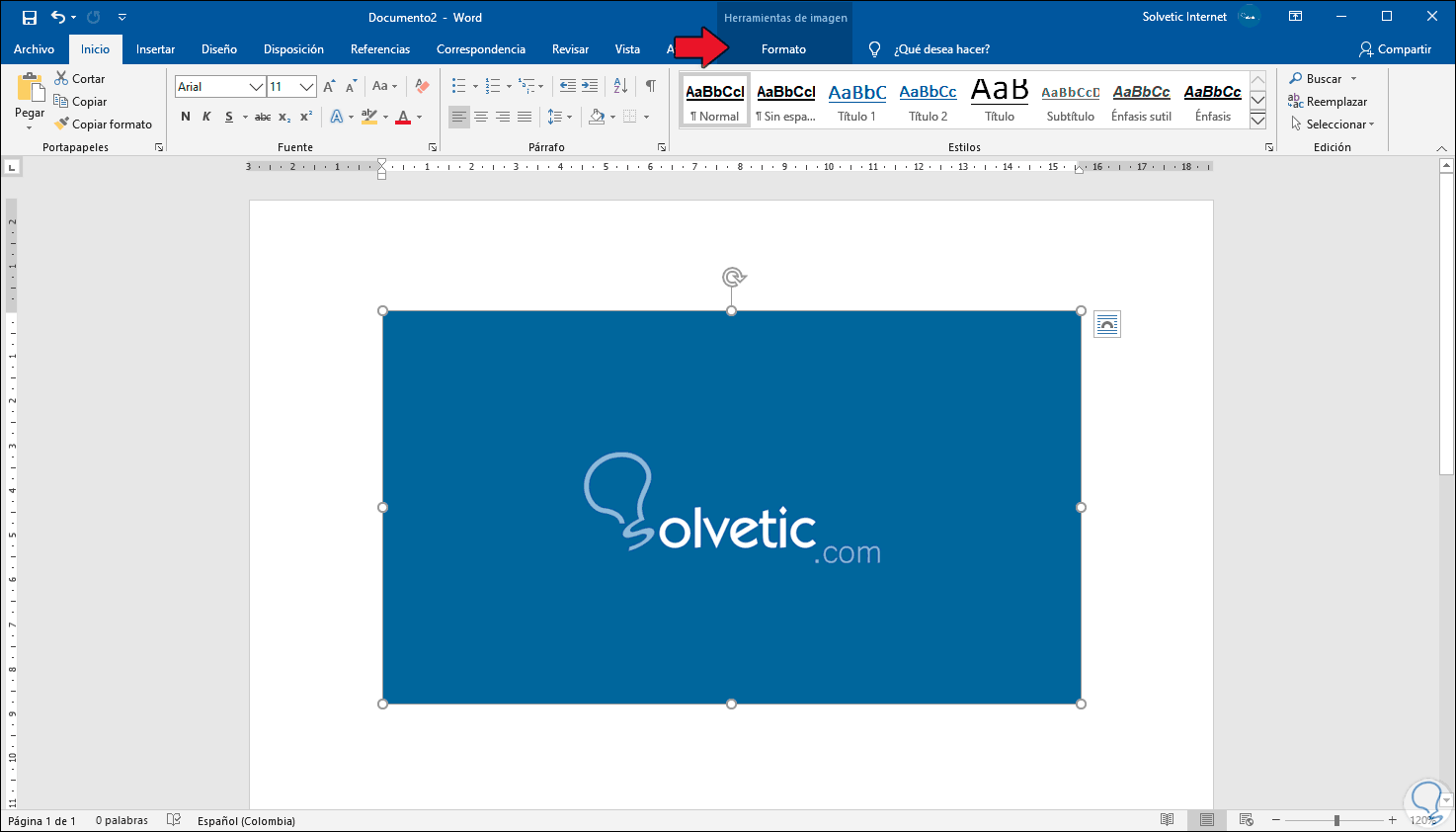Toggle bold formatting (N)
The image size is (1456, 832).
point(186,117)
